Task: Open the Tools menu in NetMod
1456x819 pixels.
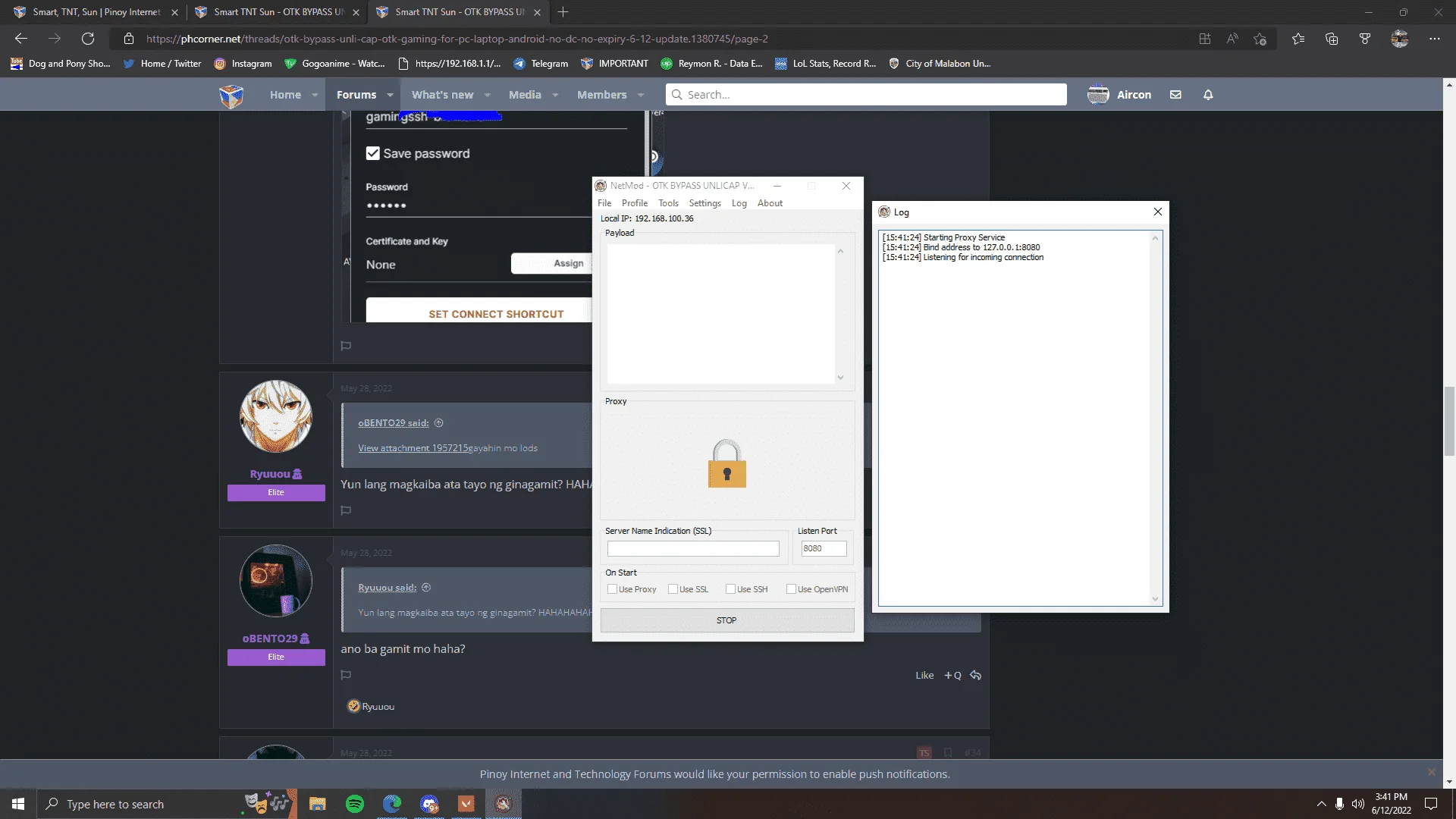Action: pos(668,203)
